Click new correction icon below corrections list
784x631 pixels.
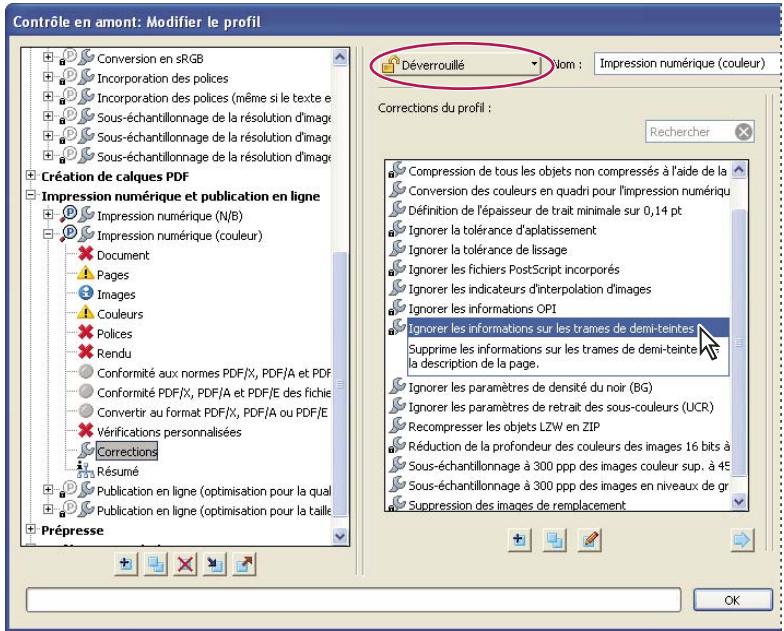pos(519,540)
